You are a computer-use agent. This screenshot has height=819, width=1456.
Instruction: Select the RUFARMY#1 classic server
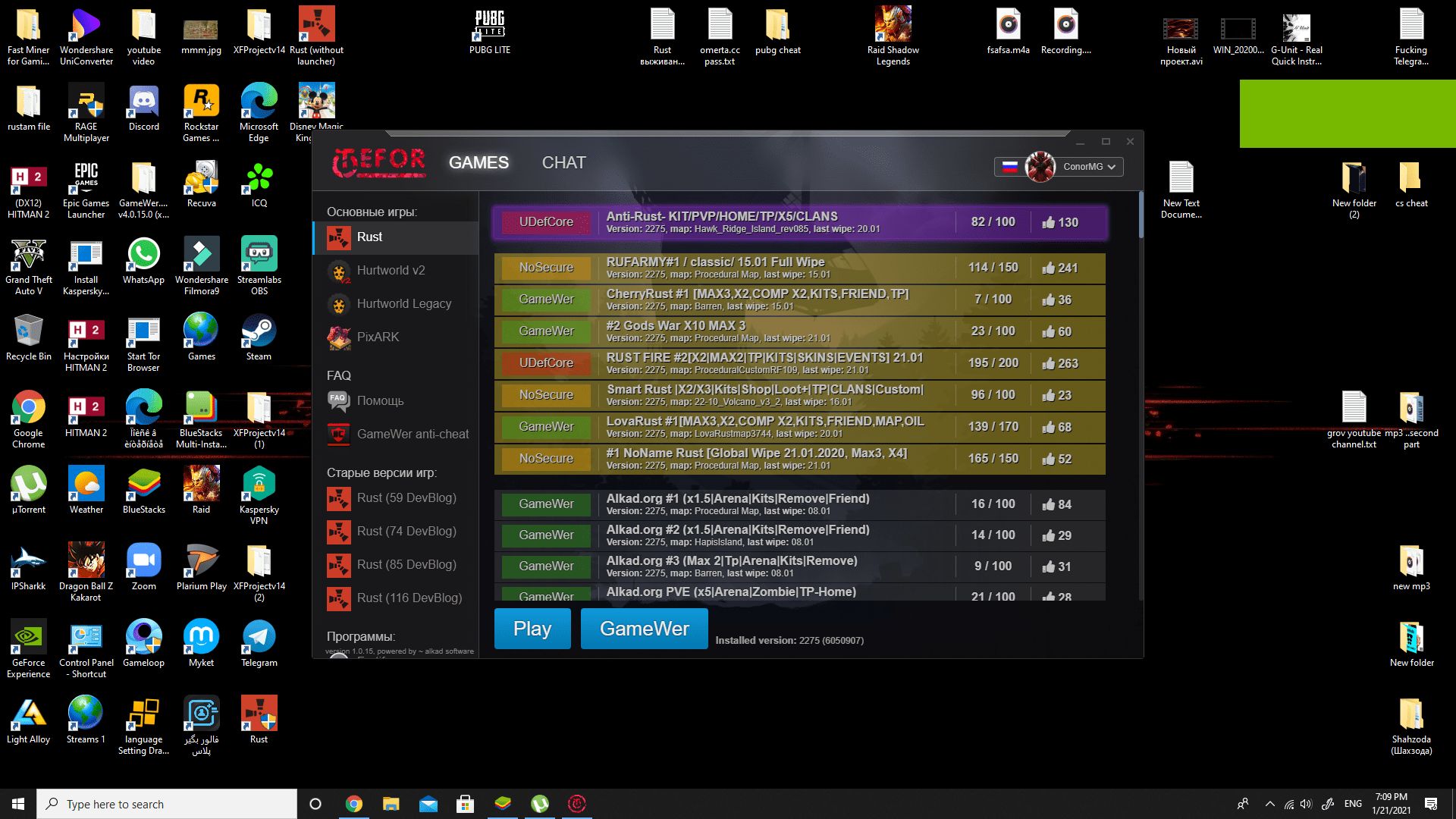click(x=800, y=268)
